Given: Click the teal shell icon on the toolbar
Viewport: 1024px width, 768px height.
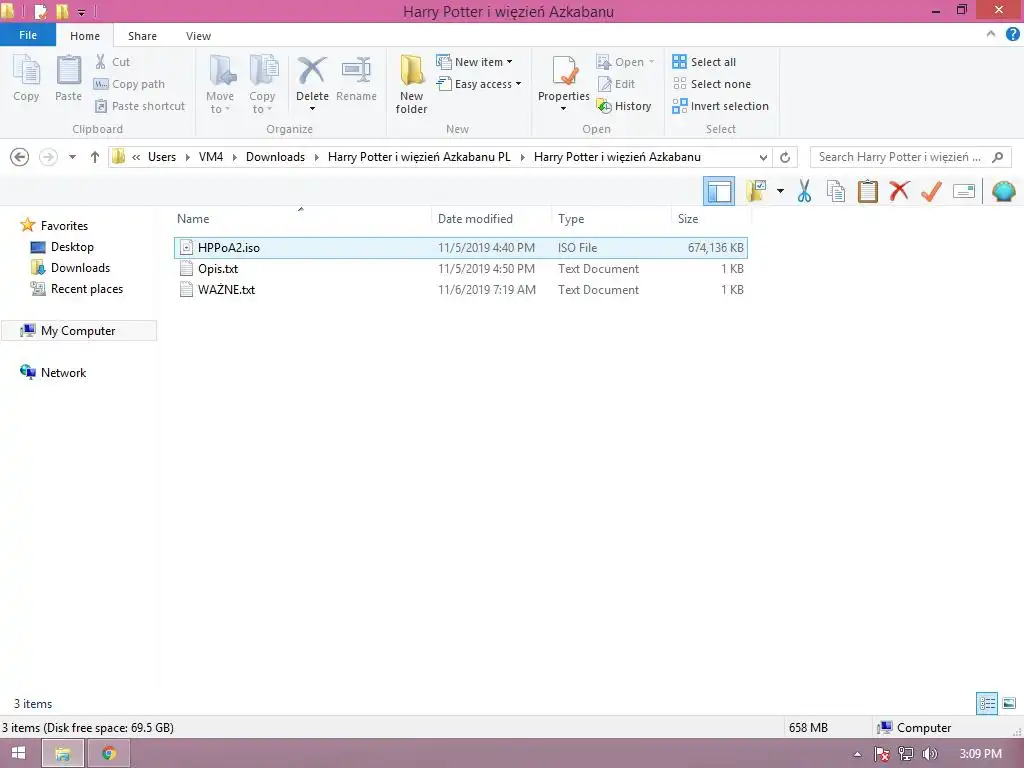Looking at the screenshot, I should (1004, 191).
